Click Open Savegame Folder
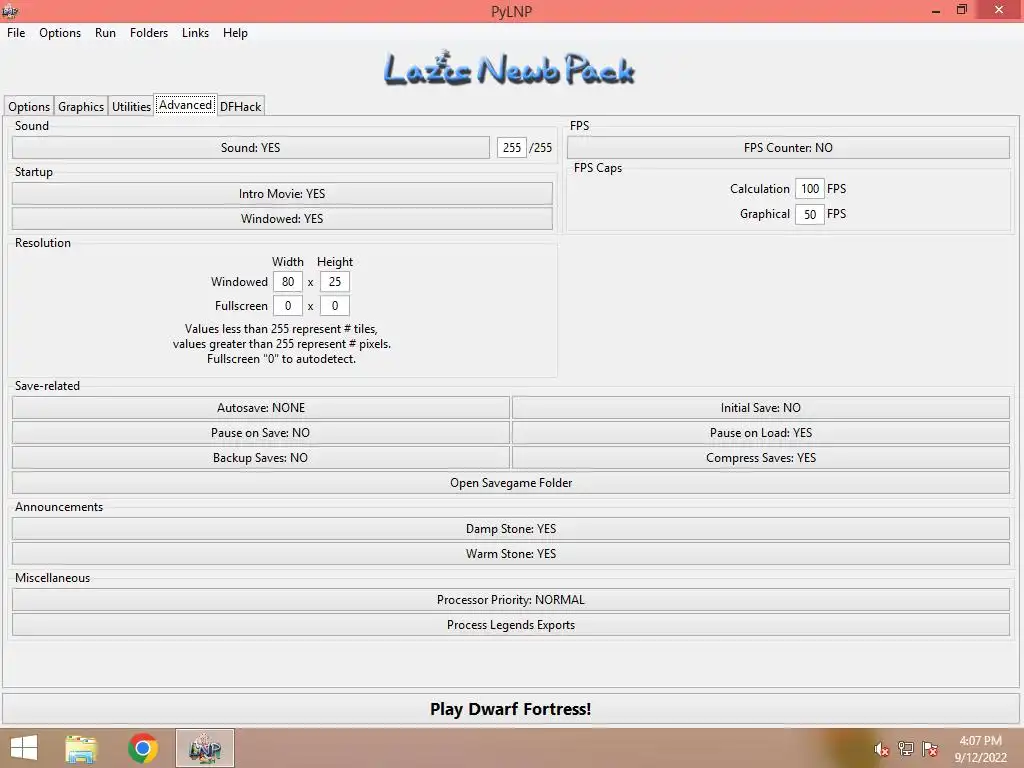This screenshot has width=1024, height=768. click(511, 483)
